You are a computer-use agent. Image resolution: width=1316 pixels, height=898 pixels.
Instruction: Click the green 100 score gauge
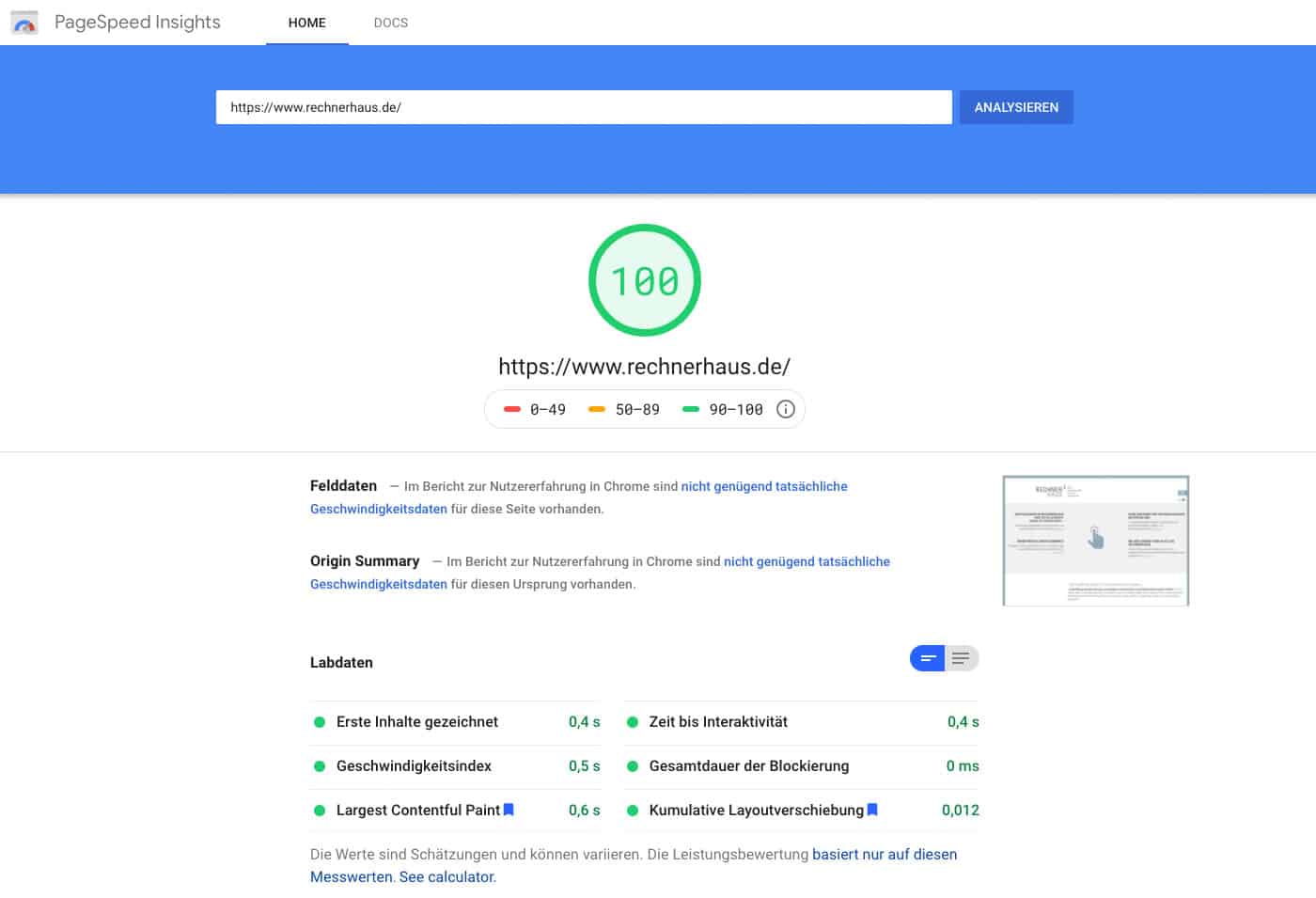pyautogui.click(x=645, y=280)
